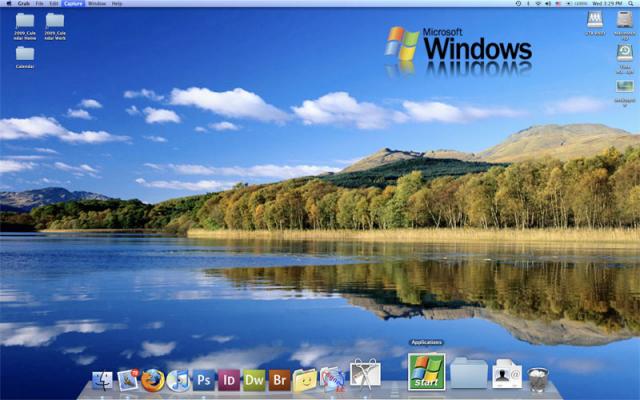Open the Help menu
Screen dimensions: 640x400
pos(117,3)
